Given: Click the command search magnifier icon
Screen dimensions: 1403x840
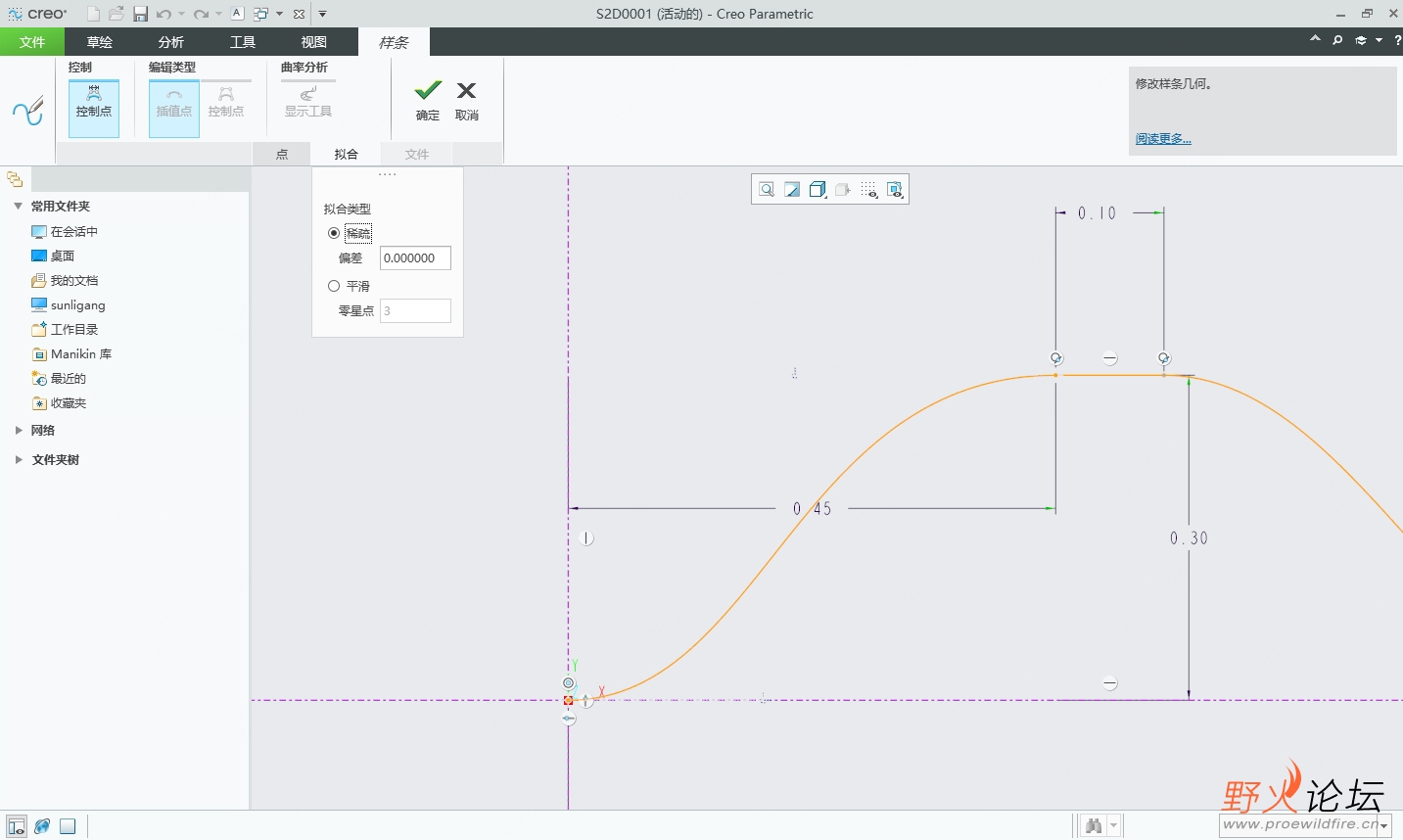Looking at the screenshot, I should [x=1337, y=40].
